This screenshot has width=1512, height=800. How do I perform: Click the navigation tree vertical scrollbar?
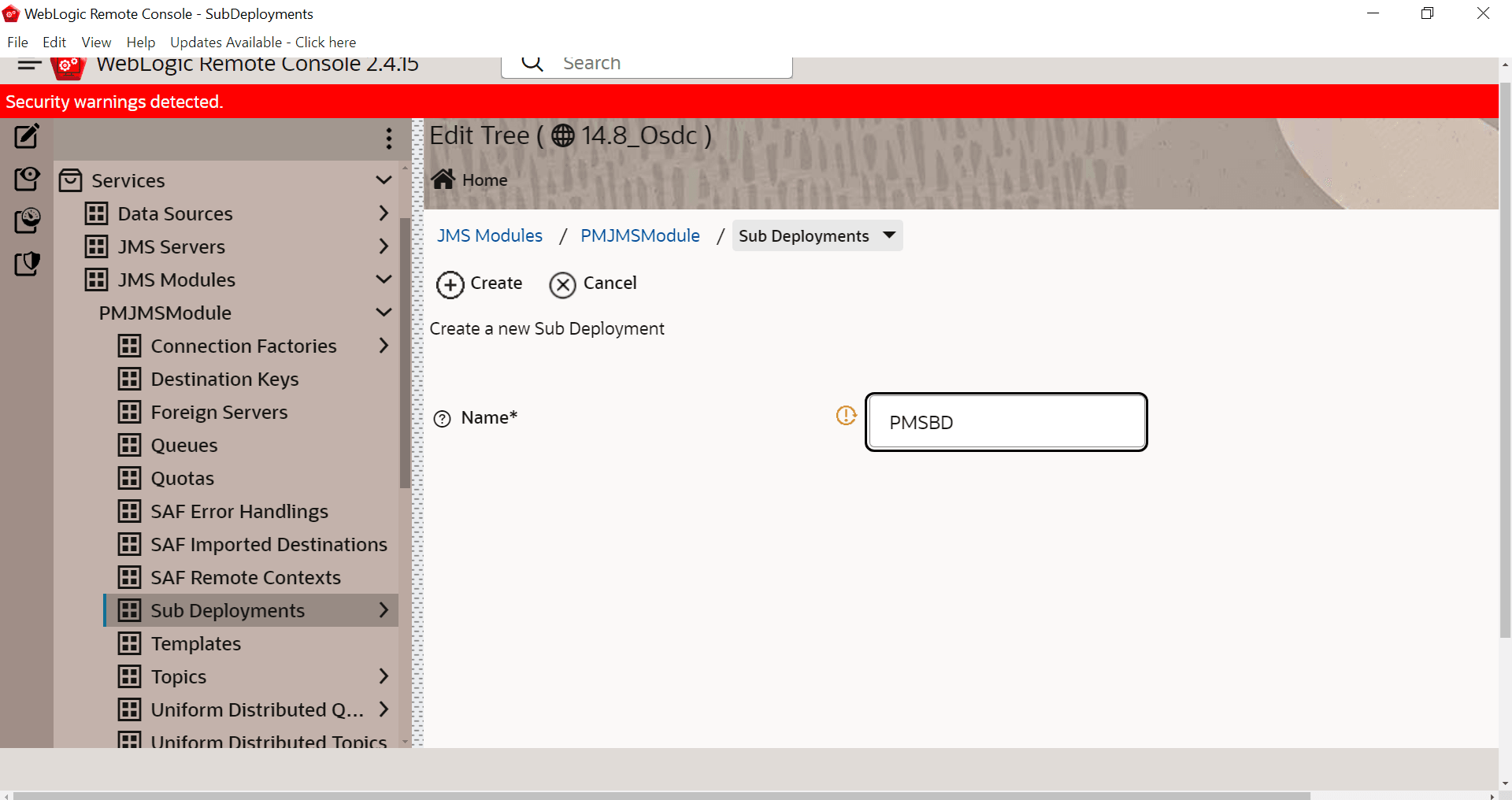point(405,353)
